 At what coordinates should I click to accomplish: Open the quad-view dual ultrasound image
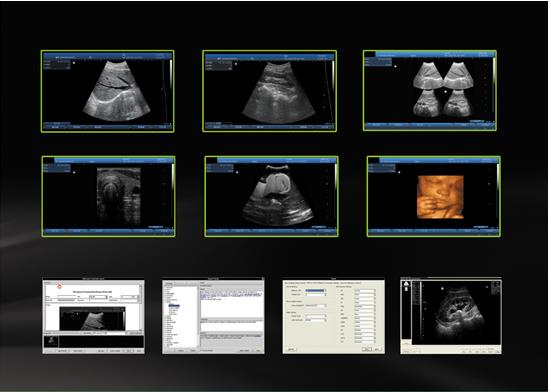[430, 91]
